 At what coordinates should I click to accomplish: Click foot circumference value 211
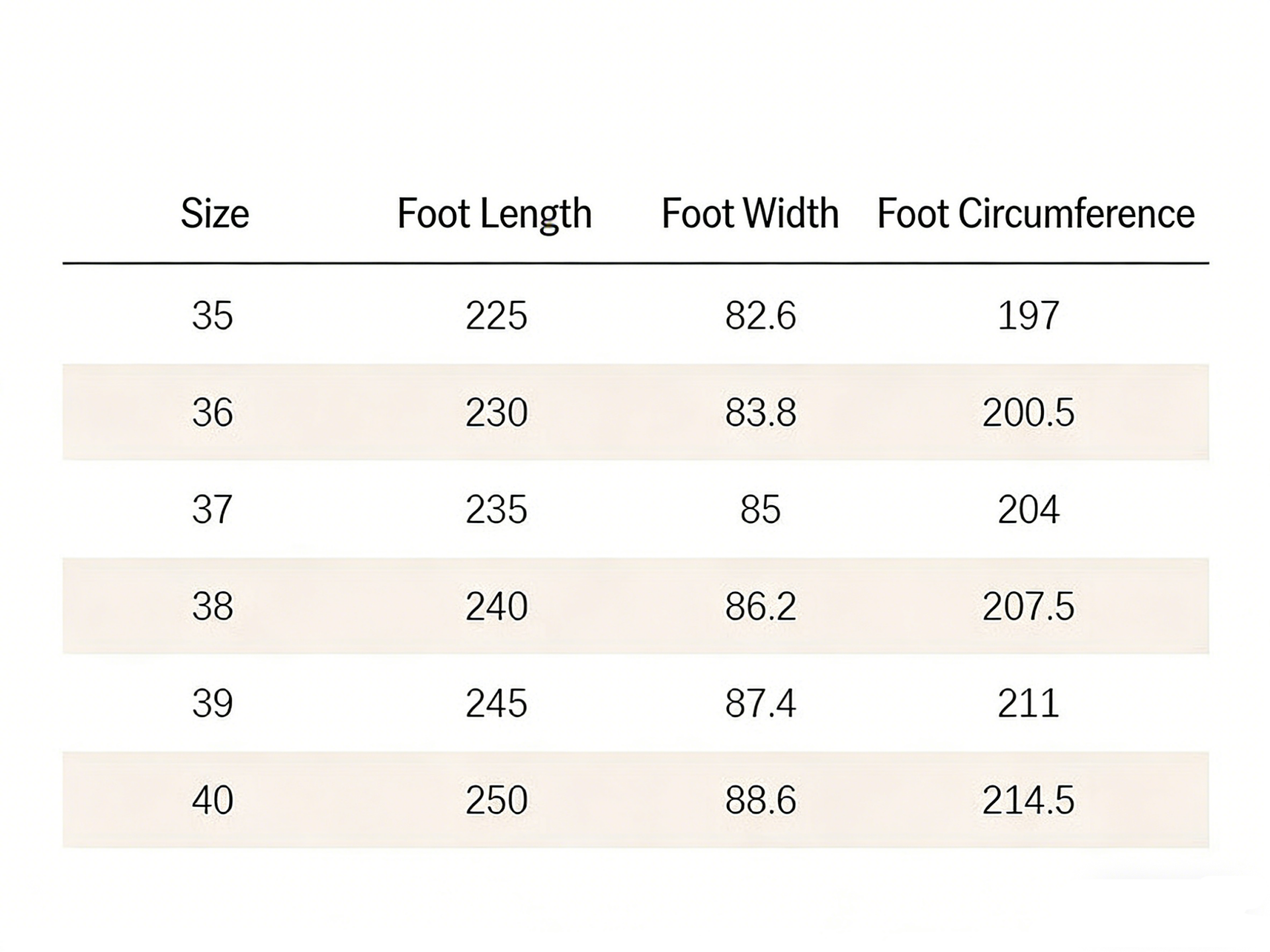pyautogui.click(x=1029, y=703)
